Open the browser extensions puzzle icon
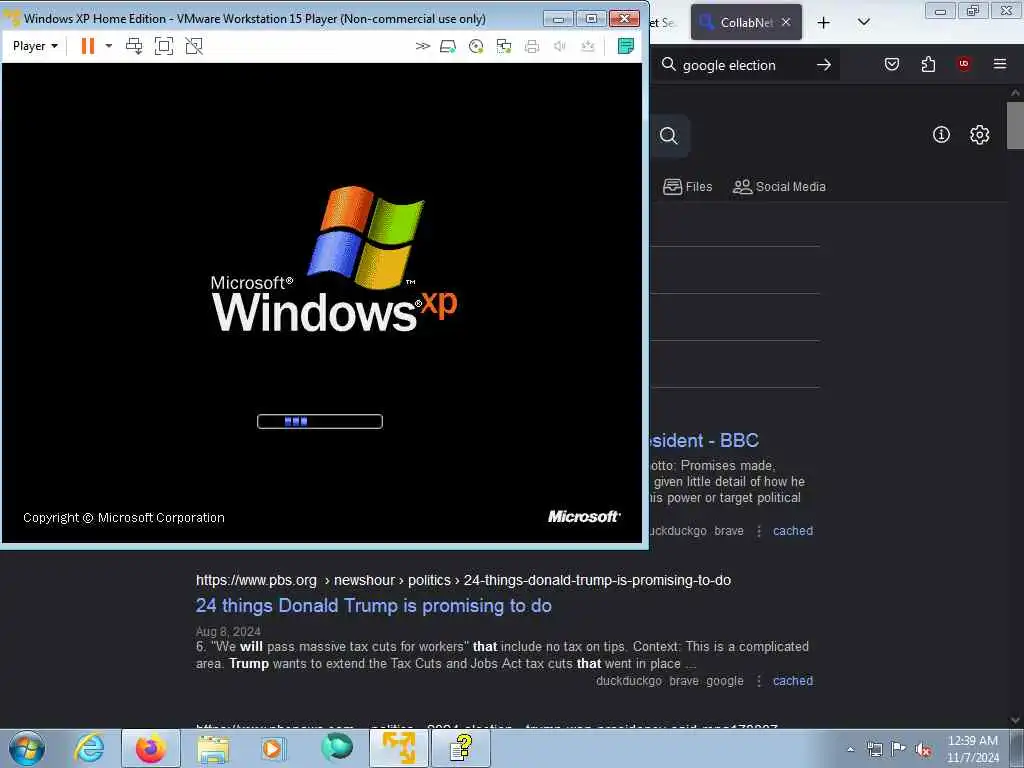This screenshot has height=768, width=1024. tap(928, 64)
